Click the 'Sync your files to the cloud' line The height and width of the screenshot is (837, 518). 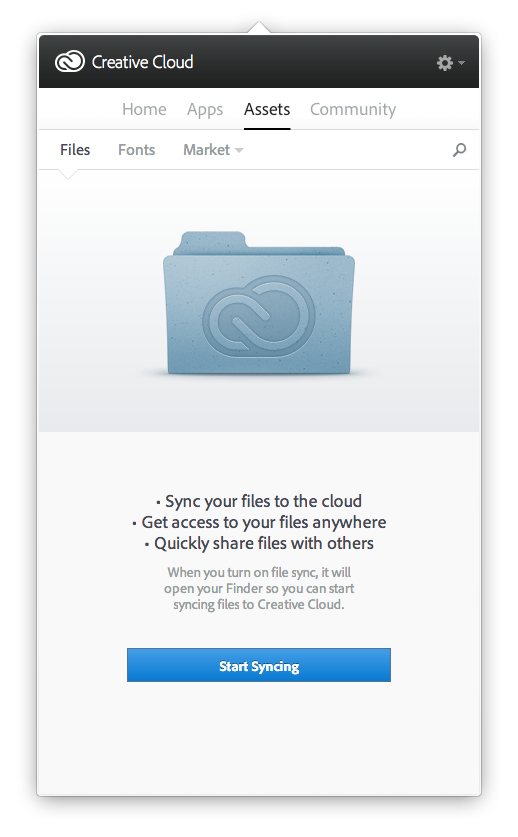[x=259, y=501]
